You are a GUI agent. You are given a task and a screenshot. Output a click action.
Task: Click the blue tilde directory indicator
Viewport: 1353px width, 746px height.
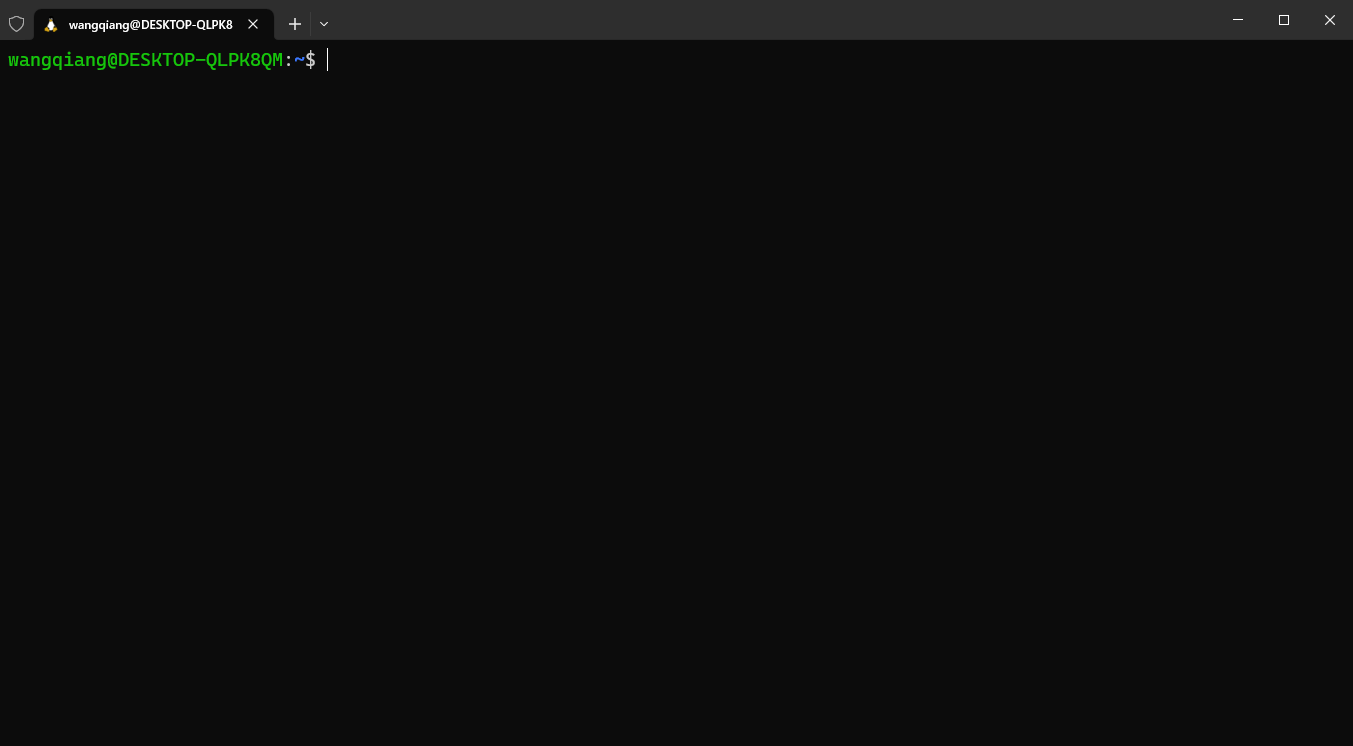pos(299,60)
